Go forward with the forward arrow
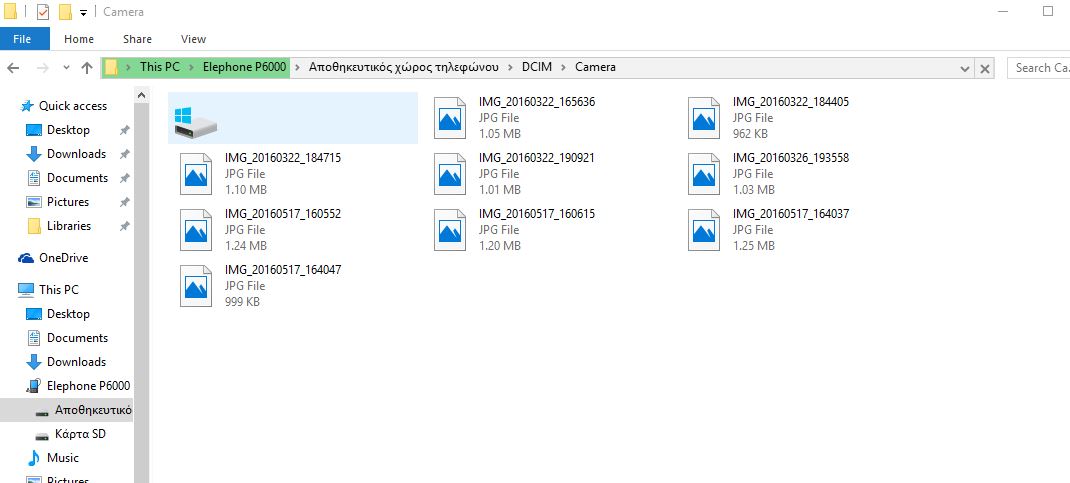This screenshot has width=1070, height=483. [42, 68]
